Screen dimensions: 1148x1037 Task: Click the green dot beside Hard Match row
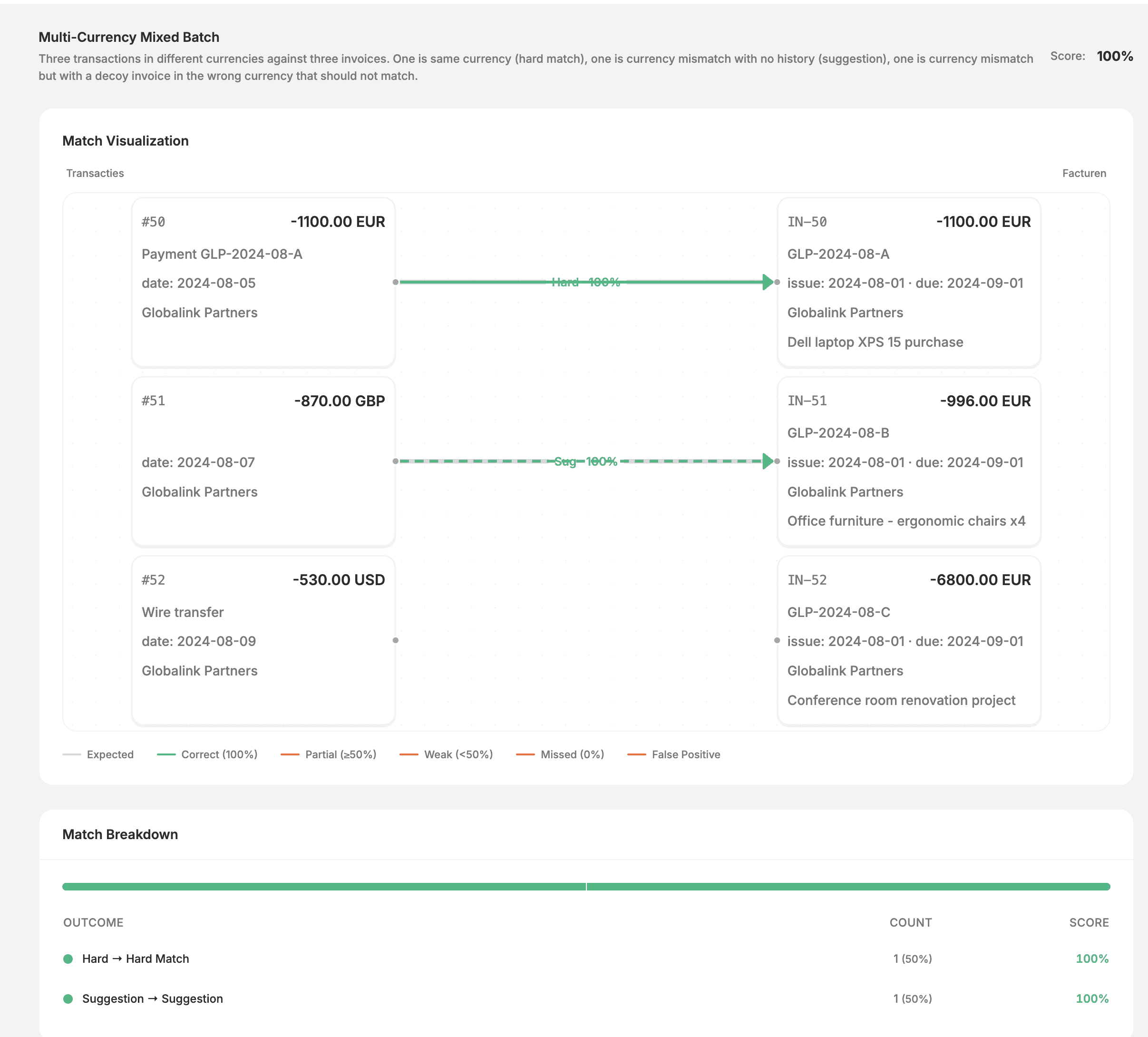coord(68,959)
